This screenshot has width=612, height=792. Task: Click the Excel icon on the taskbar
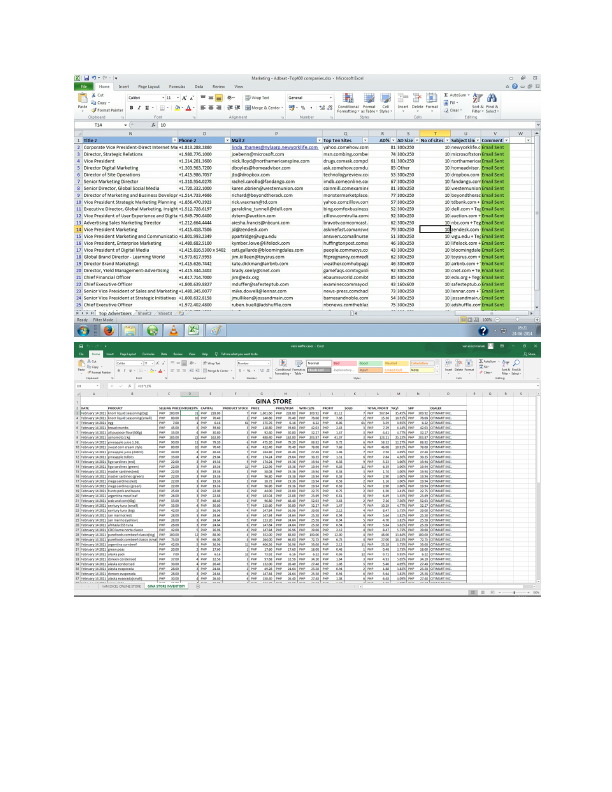tap(193, 330)
